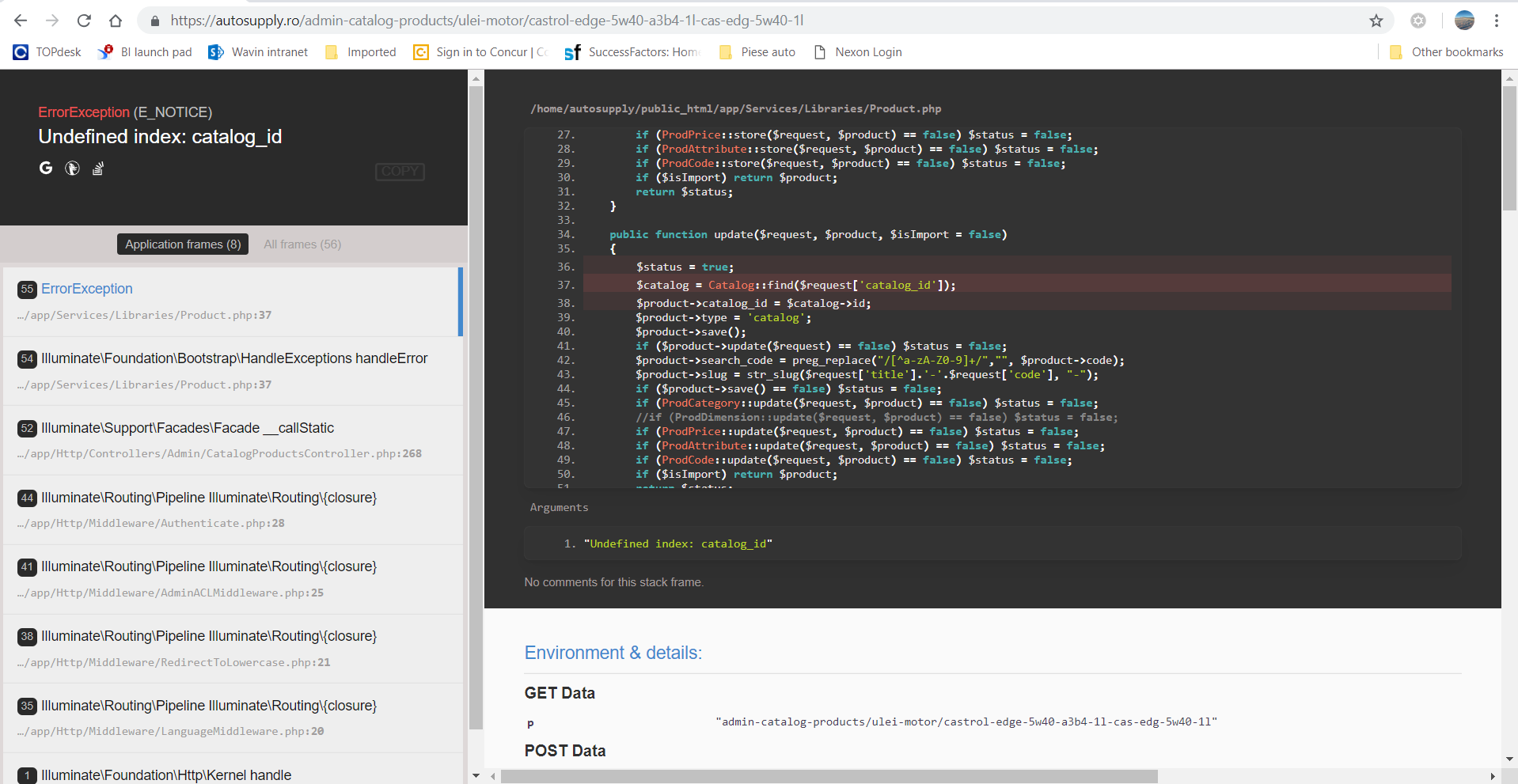Viewport: 1518px width, 784px height.
Task: Click the page scrollbar thumb
Action: [1509, 147]
